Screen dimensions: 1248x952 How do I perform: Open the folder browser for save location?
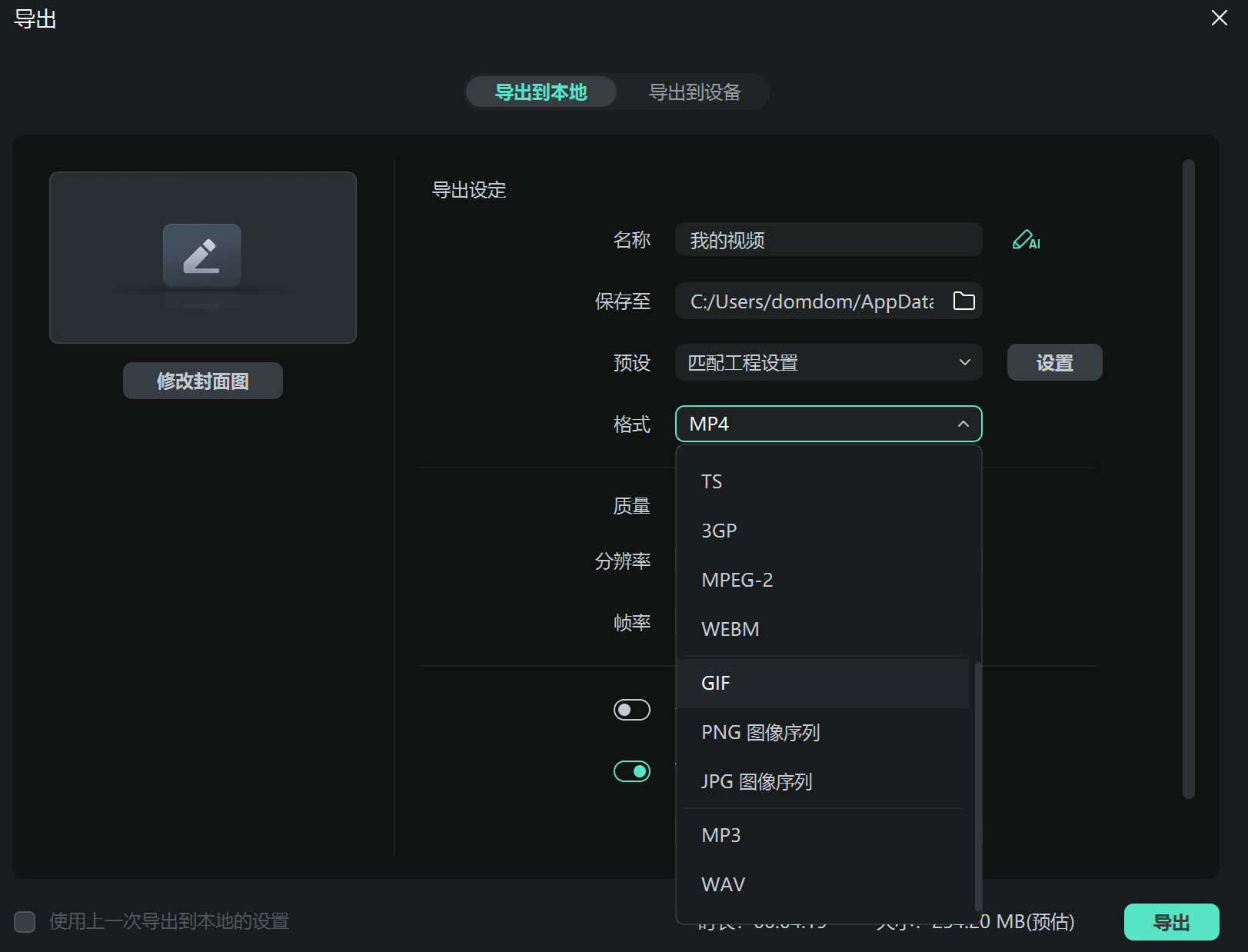[x=963, y=301]
